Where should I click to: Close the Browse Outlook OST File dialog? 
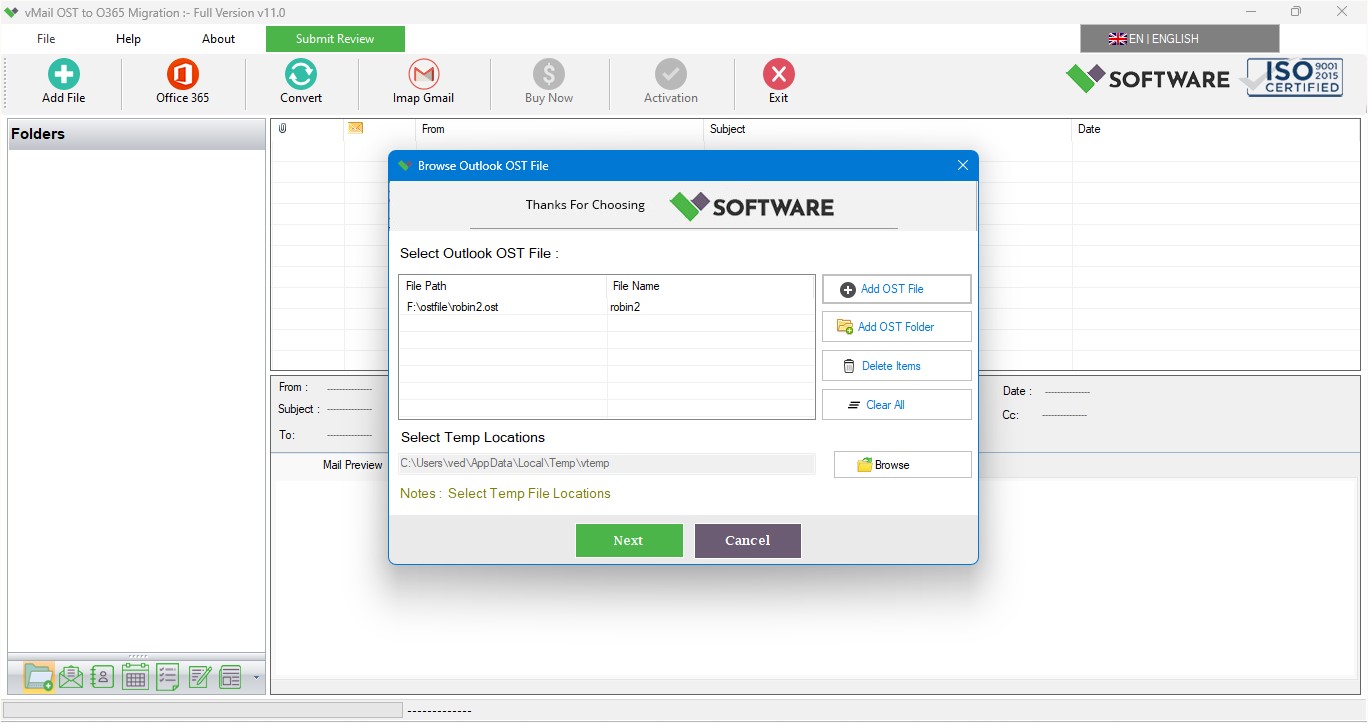coord(963,165)
